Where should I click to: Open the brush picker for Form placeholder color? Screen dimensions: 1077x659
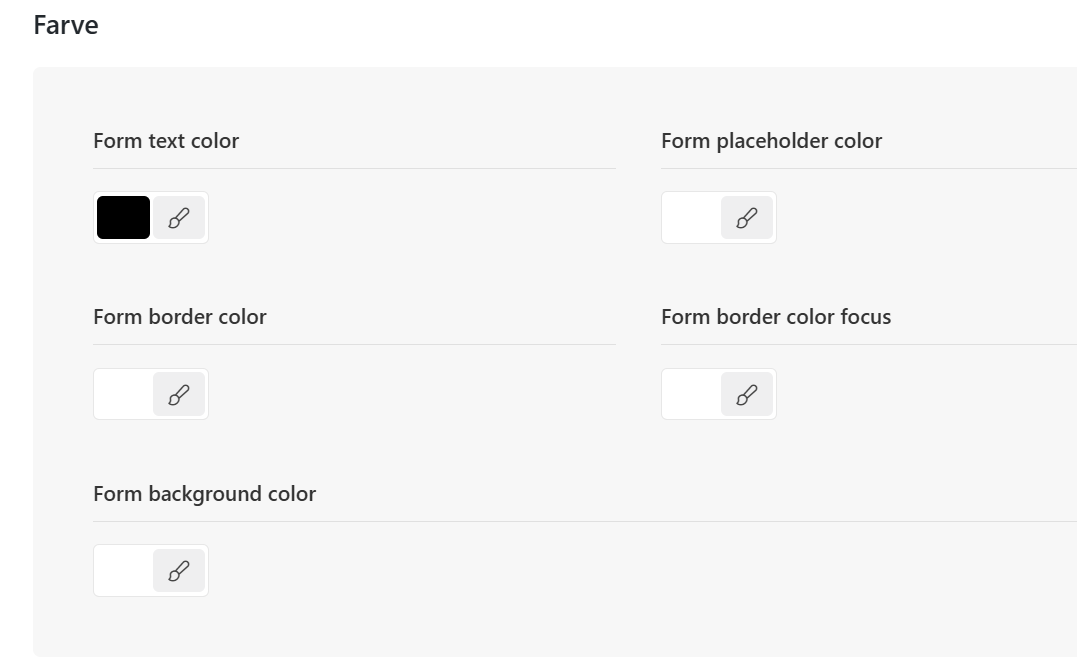(747, 218)
